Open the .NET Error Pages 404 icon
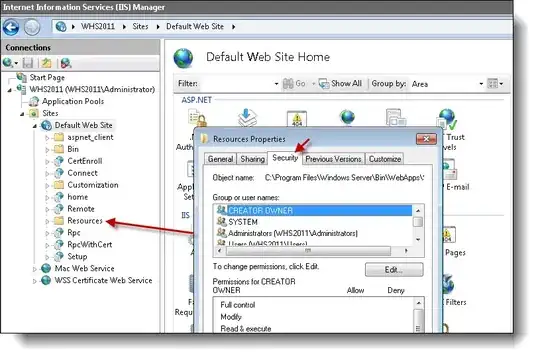Screen dimensions: 540x360 297,118
